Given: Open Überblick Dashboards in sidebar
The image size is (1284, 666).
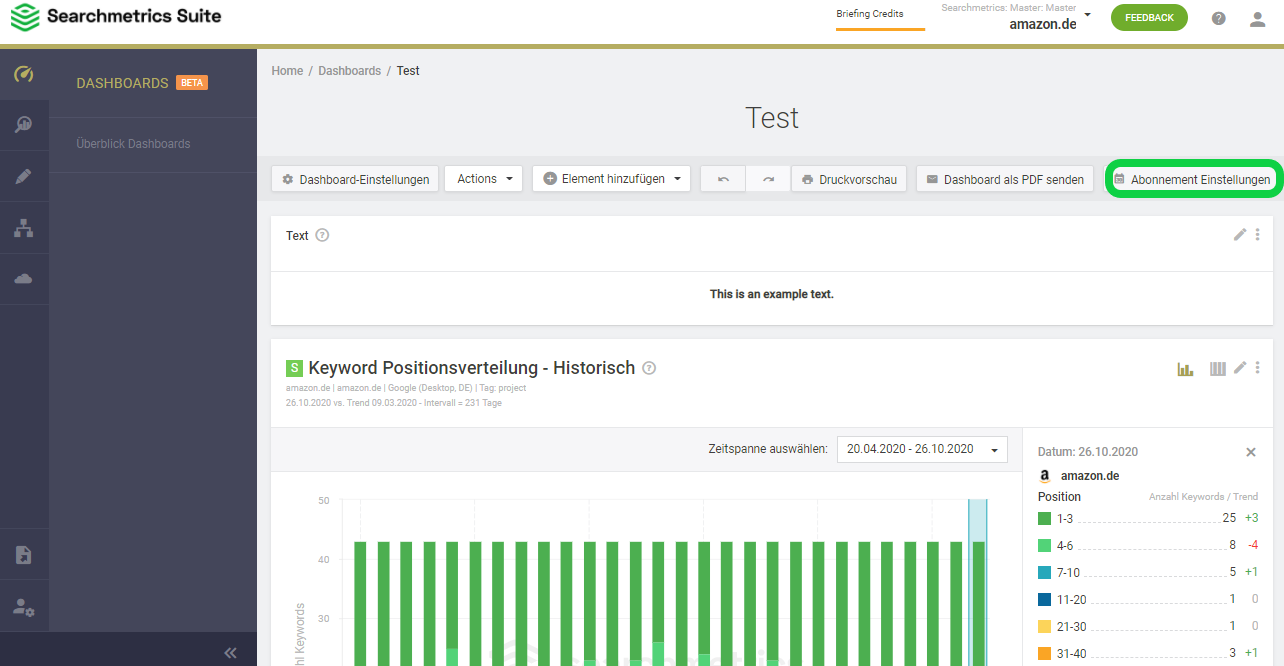Looking at the screenshot, I should [x=133, y=144].
